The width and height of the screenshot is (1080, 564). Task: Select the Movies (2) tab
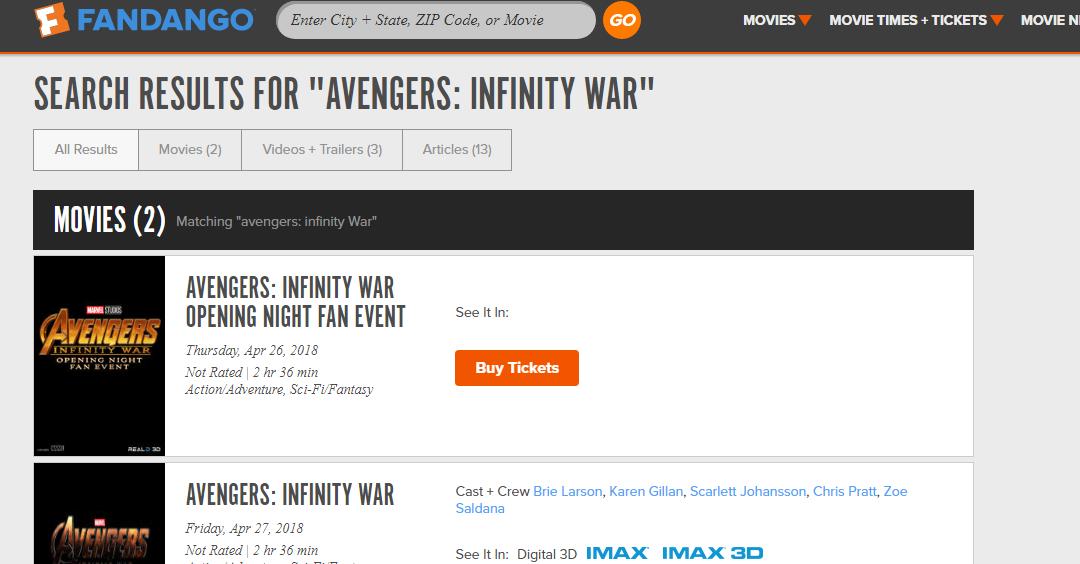pyautogui.click(x=190, y=150)
